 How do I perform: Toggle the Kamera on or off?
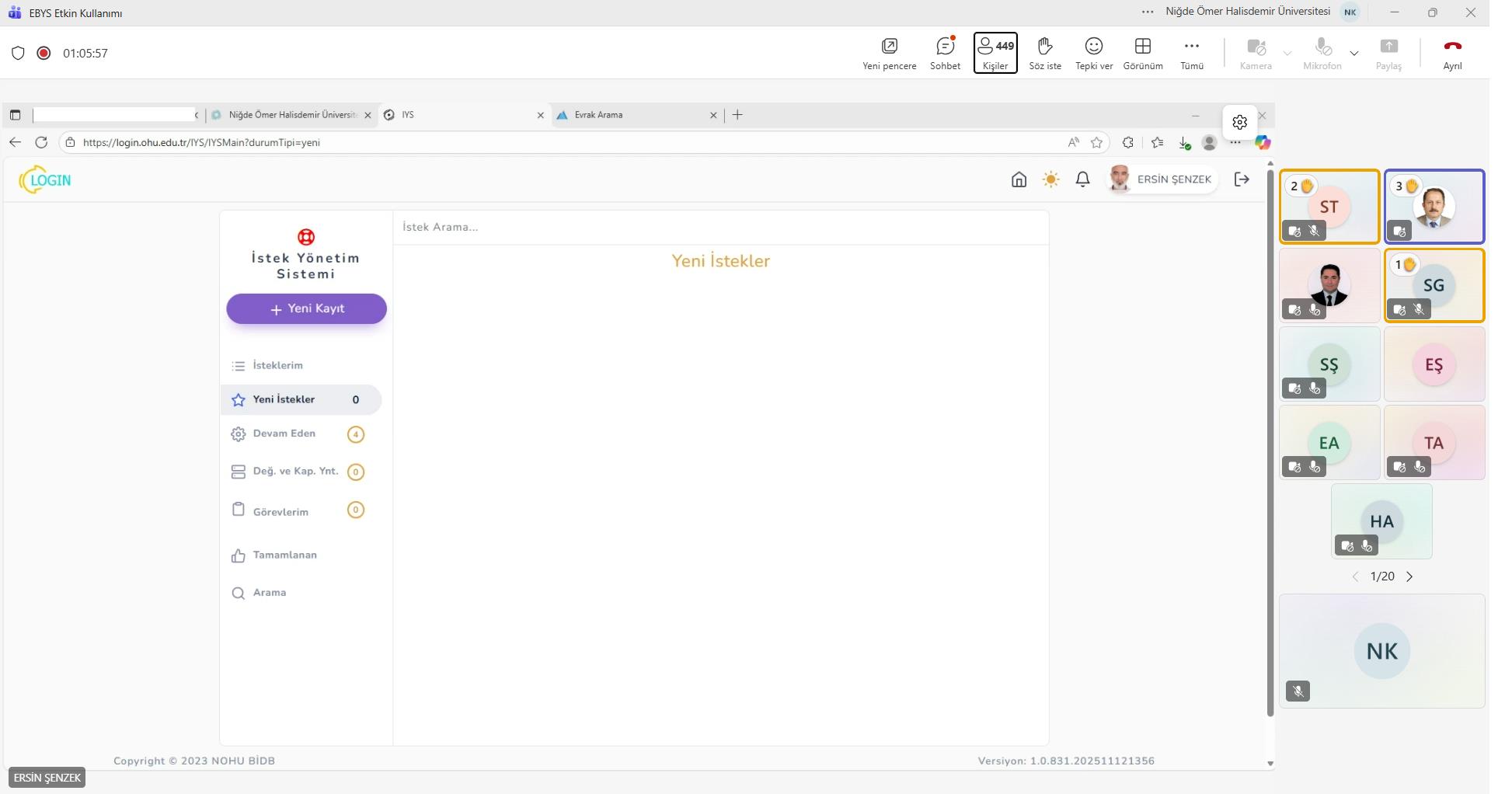[1255, 53]
